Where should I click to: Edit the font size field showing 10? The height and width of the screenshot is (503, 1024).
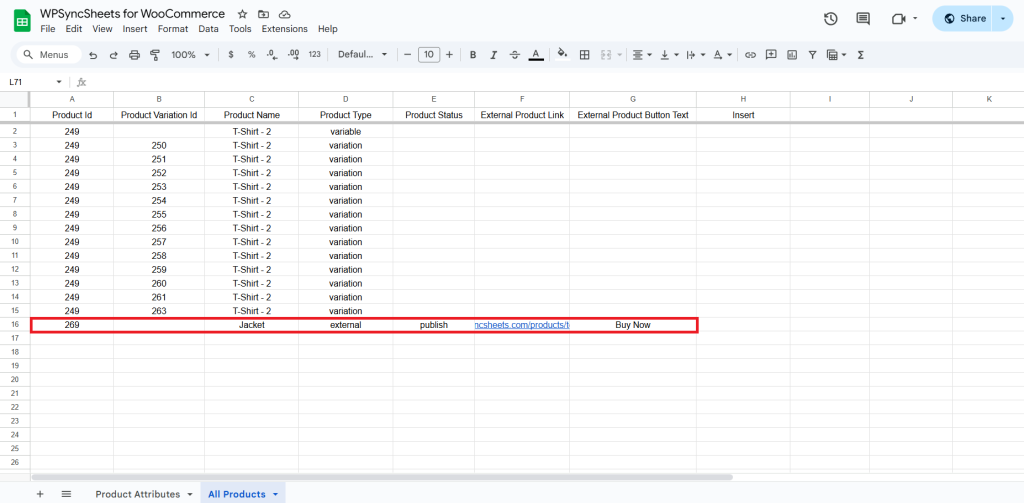point(428,55)
